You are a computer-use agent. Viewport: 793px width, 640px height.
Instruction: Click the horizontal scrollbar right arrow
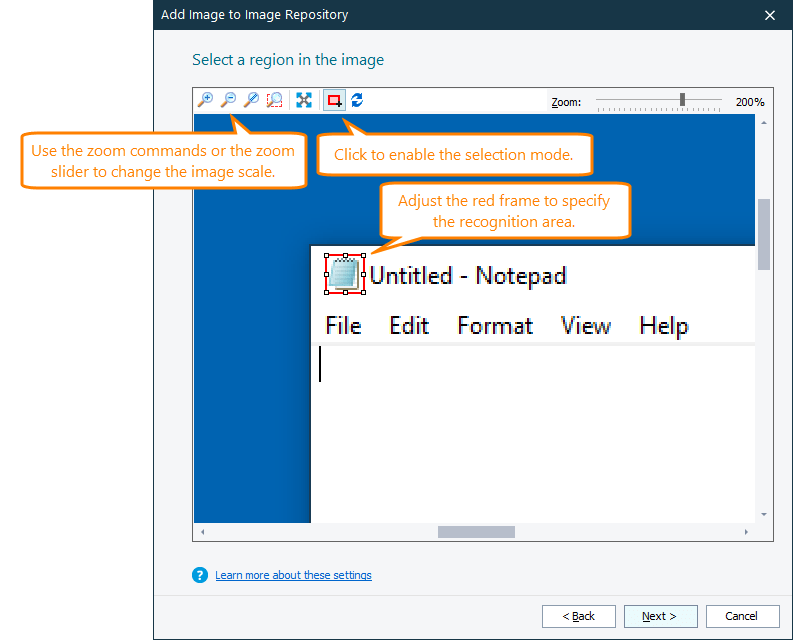746,532
